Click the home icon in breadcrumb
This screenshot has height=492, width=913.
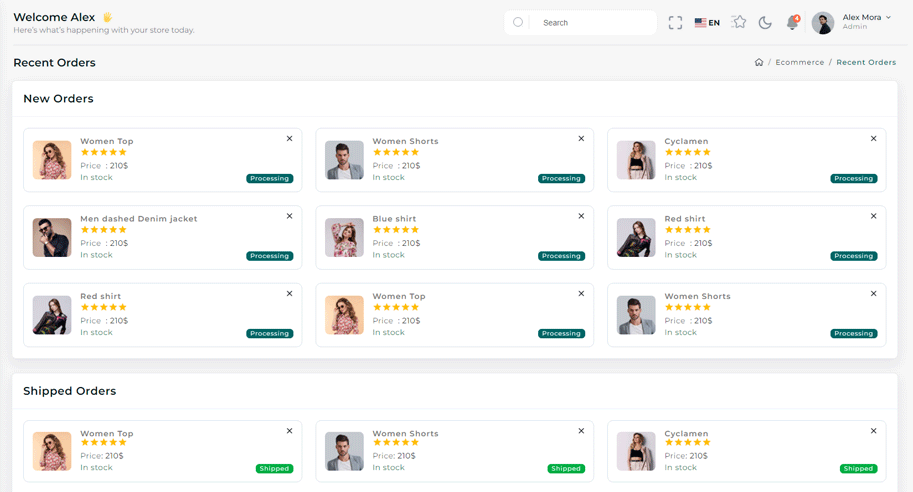tap(759, 63)
